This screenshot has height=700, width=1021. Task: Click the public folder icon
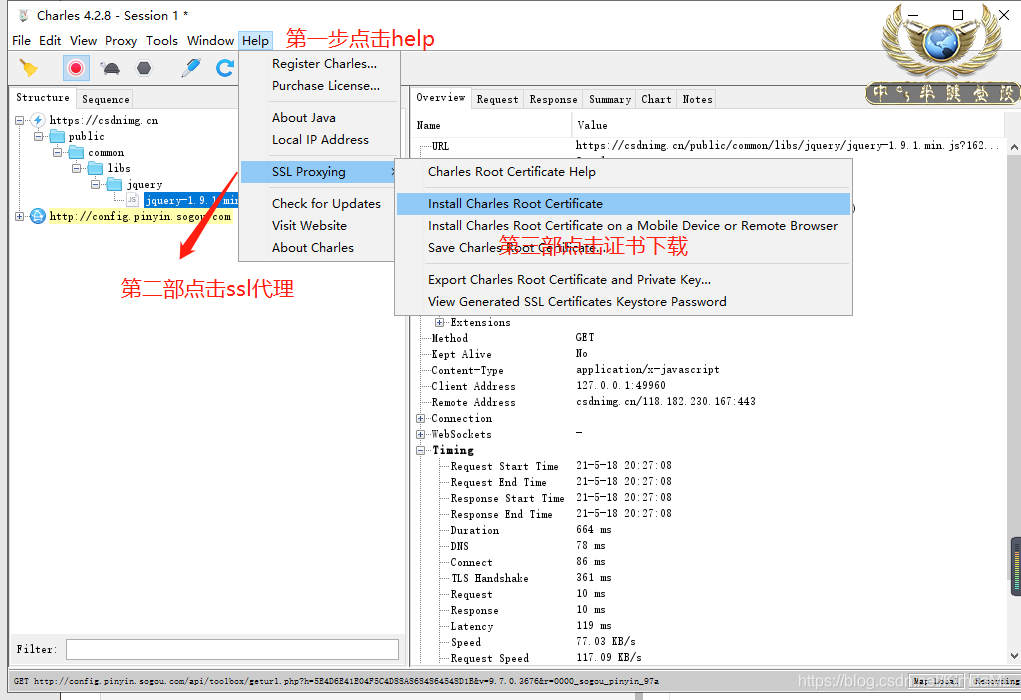tap(57, 136)
